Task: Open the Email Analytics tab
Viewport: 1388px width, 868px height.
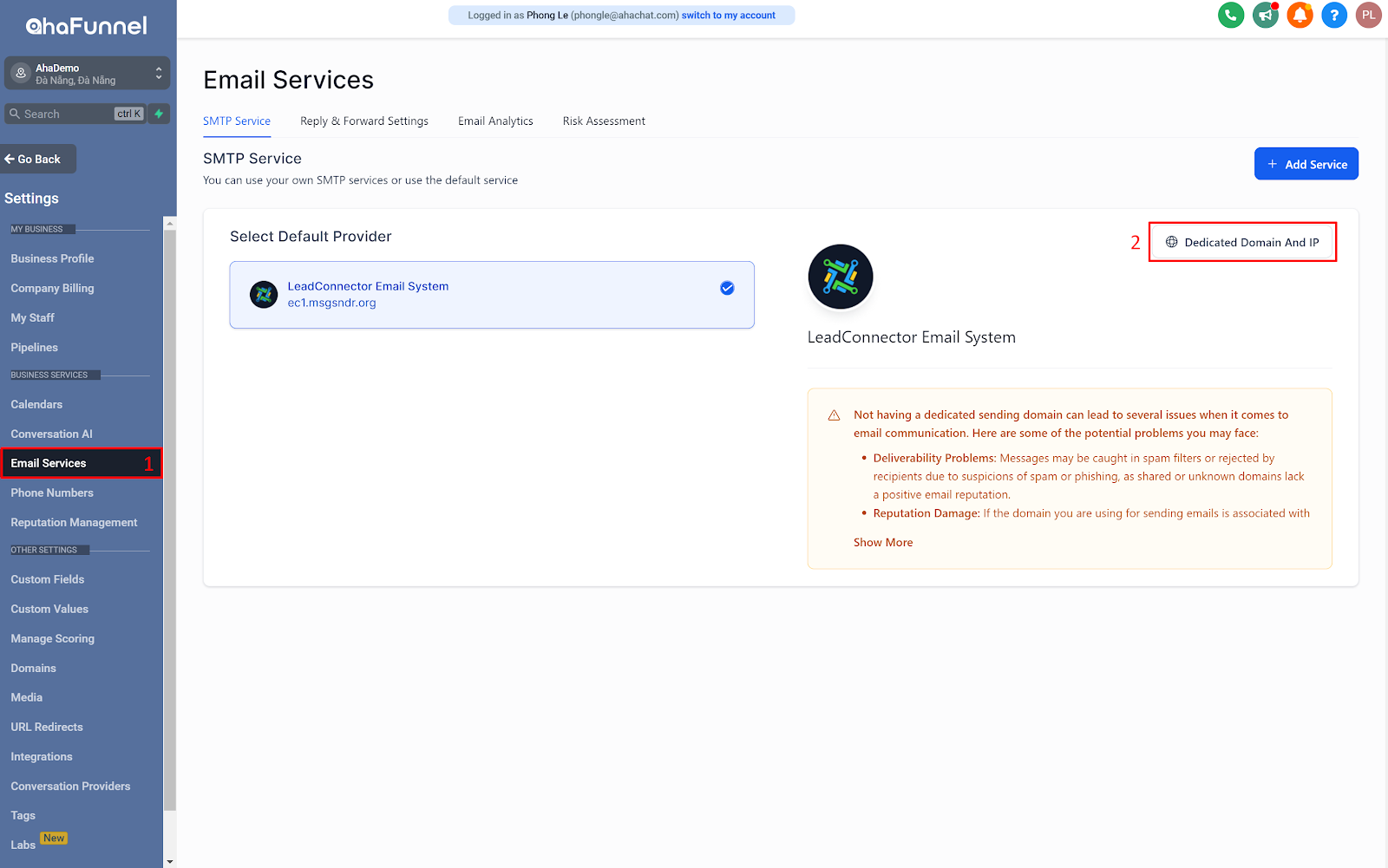Action: [495, 121]
